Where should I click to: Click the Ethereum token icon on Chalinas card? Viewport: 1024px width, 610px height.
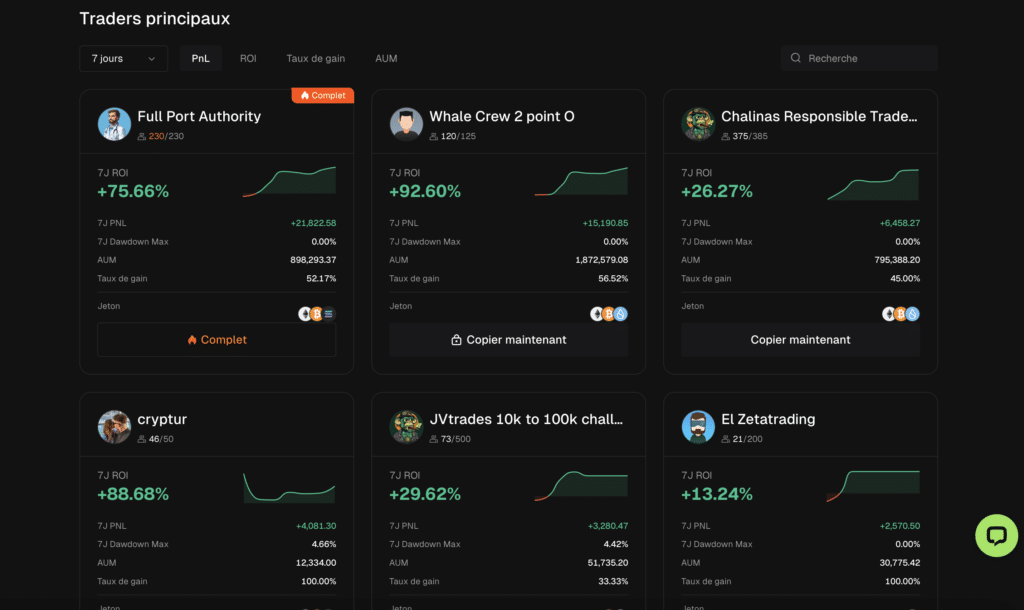click(889, 314)
